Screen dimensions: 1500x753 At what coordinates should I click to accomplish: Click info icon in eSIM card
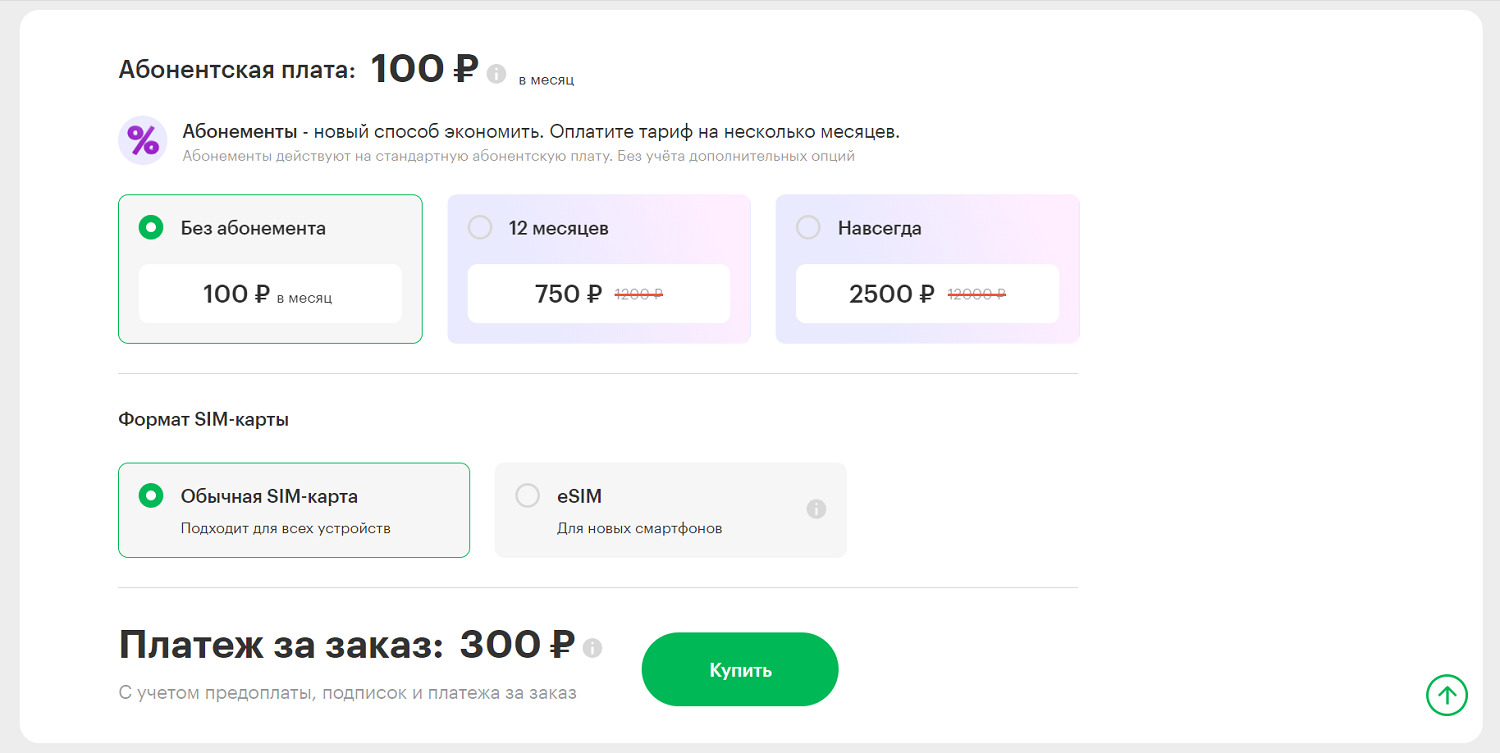click(x=816, y=509)
